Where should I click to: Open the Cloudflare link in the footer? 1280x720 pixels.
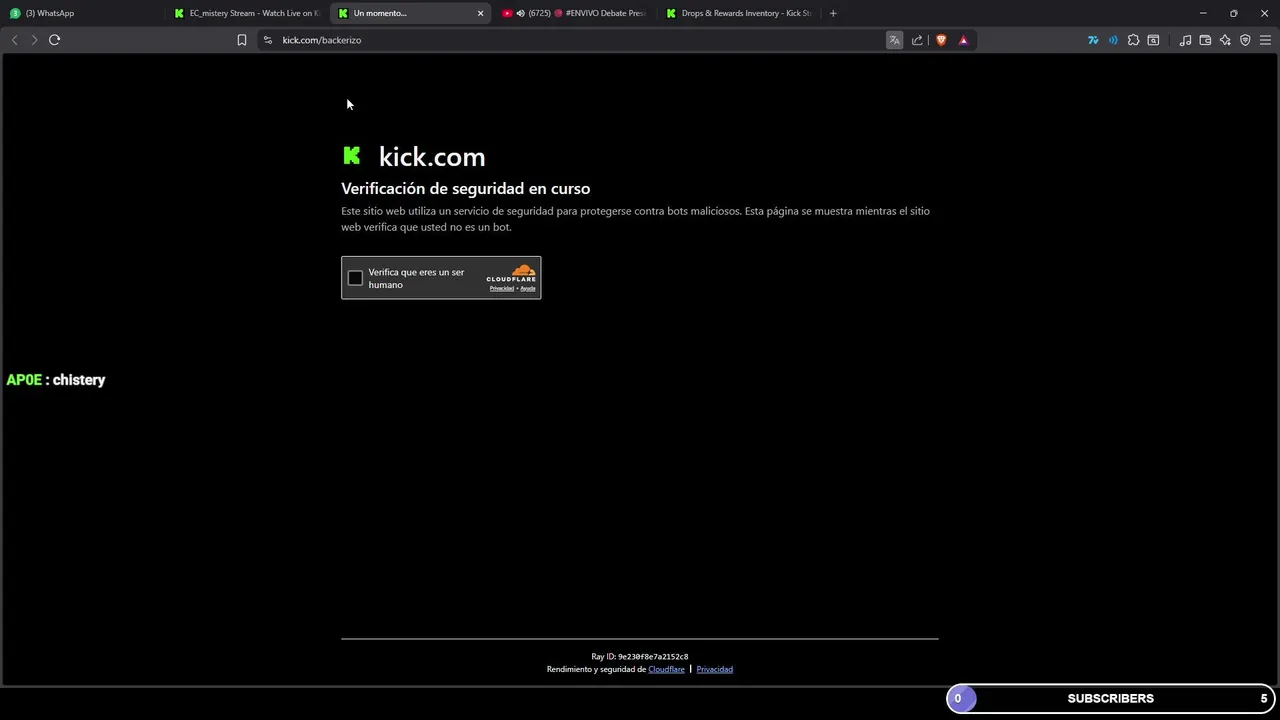(x=666, y=669)
